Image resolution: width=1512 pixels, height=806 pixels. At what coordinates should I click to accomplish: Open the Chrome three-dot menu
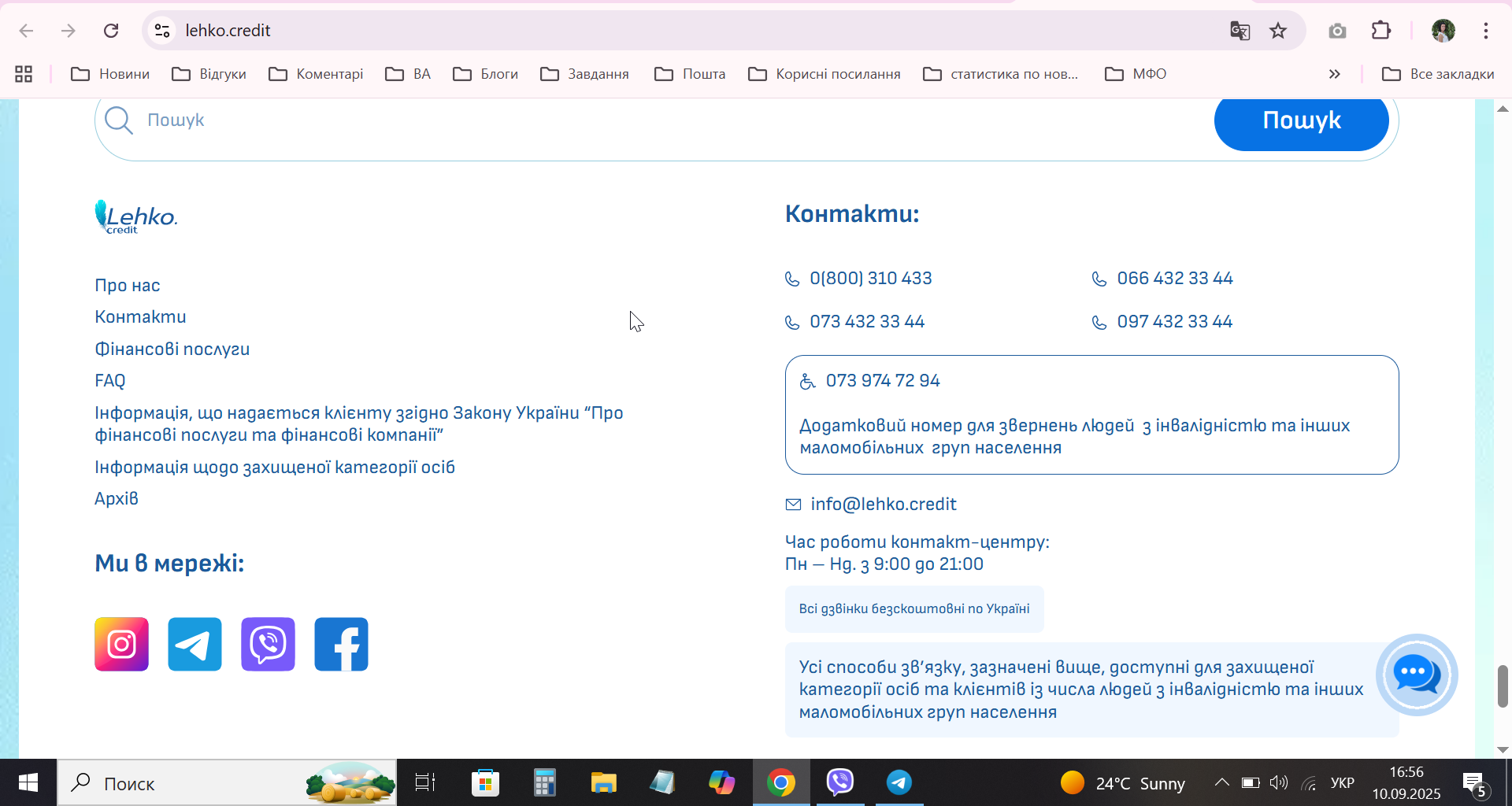[1486, 31]
